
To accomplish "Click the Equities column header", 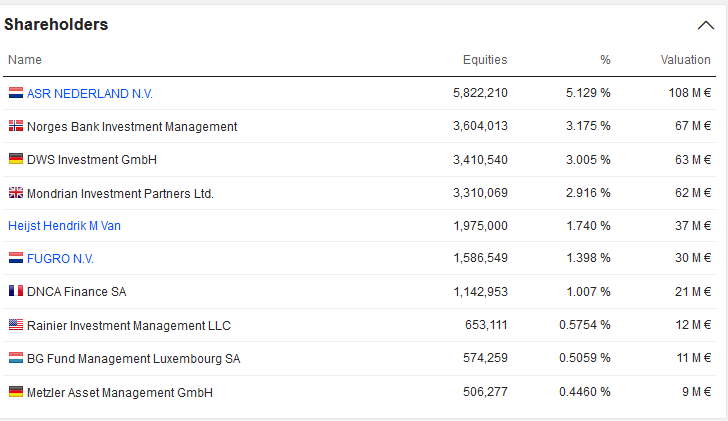I will [485, 60].
